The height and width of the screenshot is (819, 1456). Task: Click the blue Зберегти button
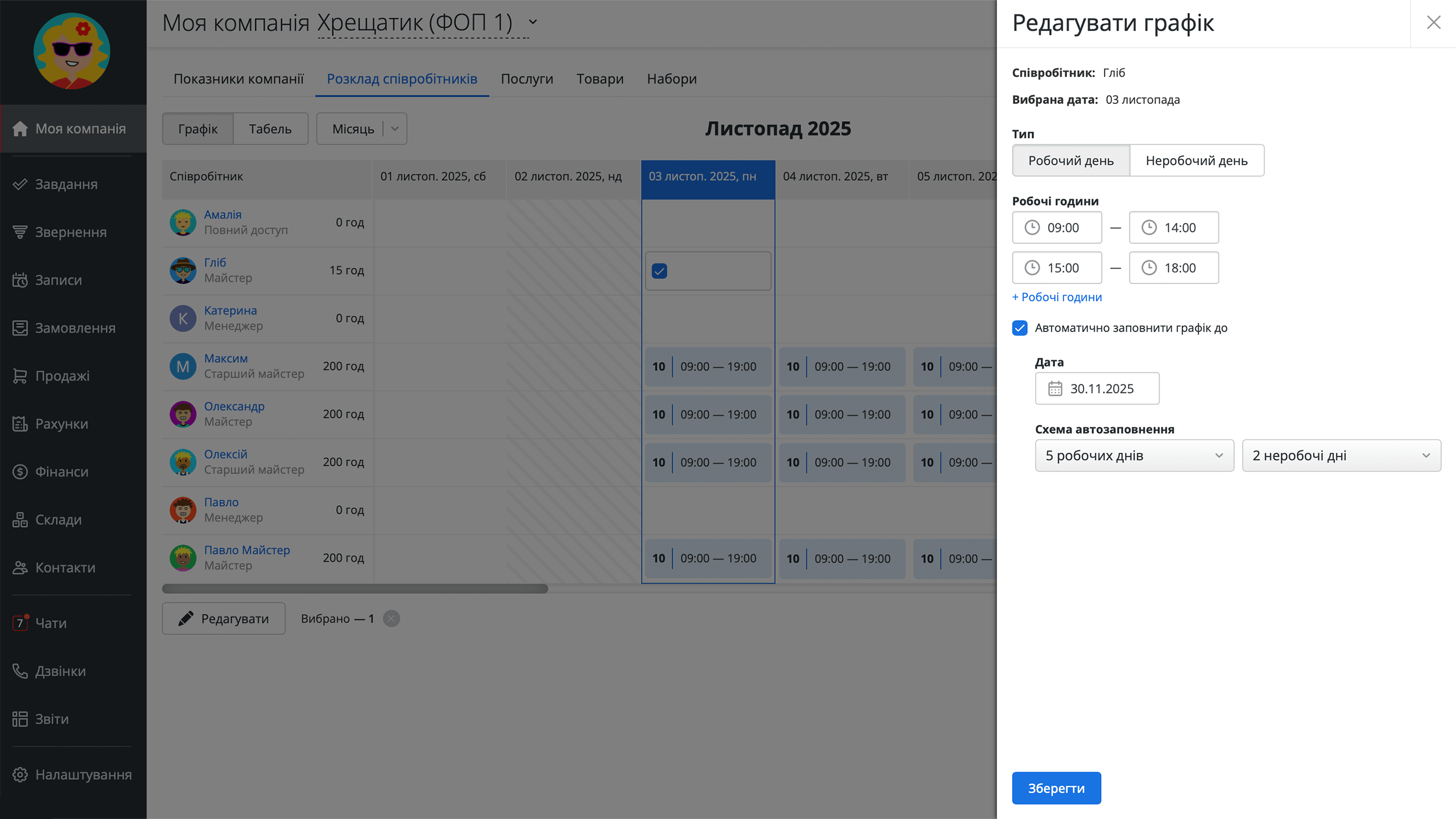(1056, 788)
